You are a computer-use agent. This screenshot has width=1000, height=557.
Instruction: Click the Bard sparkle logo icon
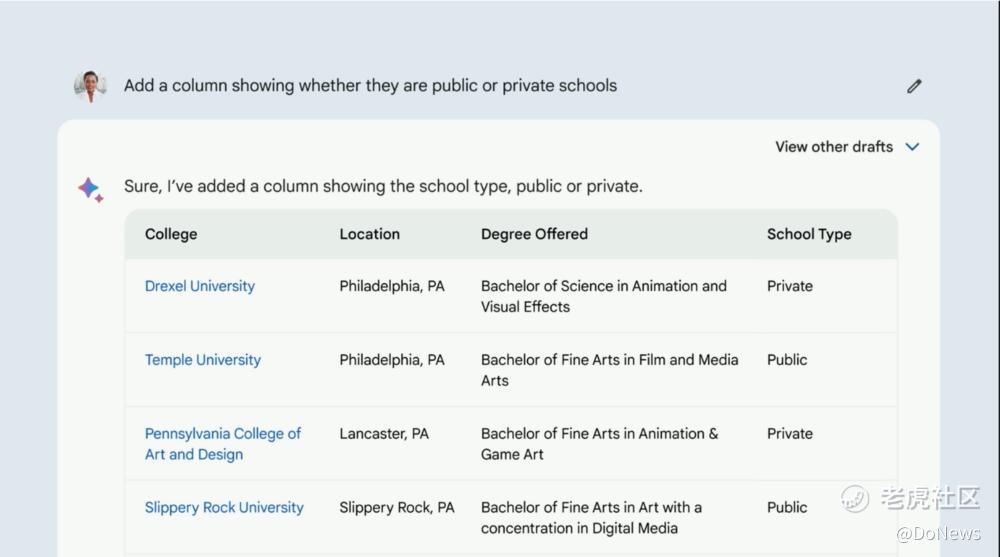coord(90,189)
